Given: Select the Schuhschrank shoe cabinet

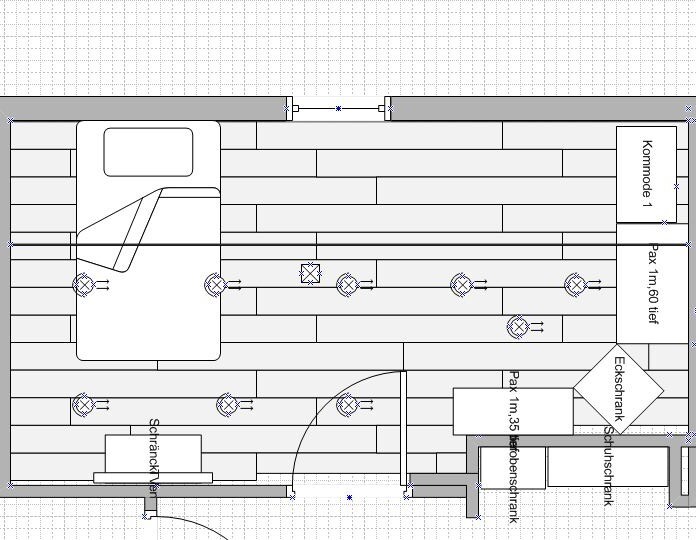Looking at the screenshot, I should 607,466.
